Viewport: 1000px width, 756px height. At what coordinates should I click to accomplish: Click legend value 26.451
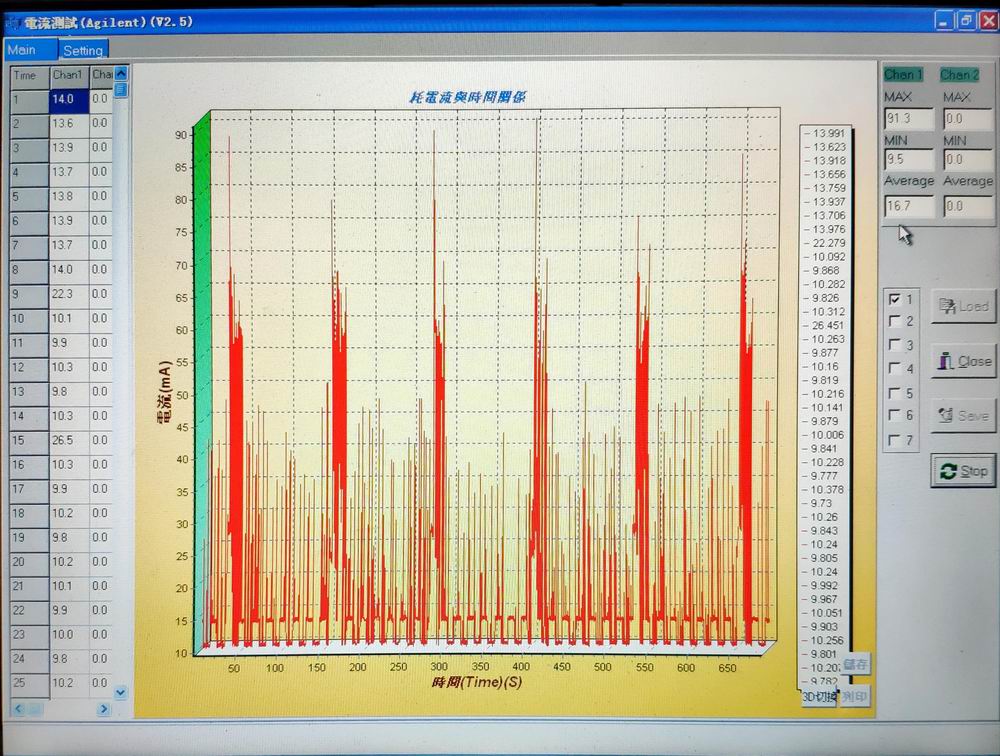[x=828, y=325]
